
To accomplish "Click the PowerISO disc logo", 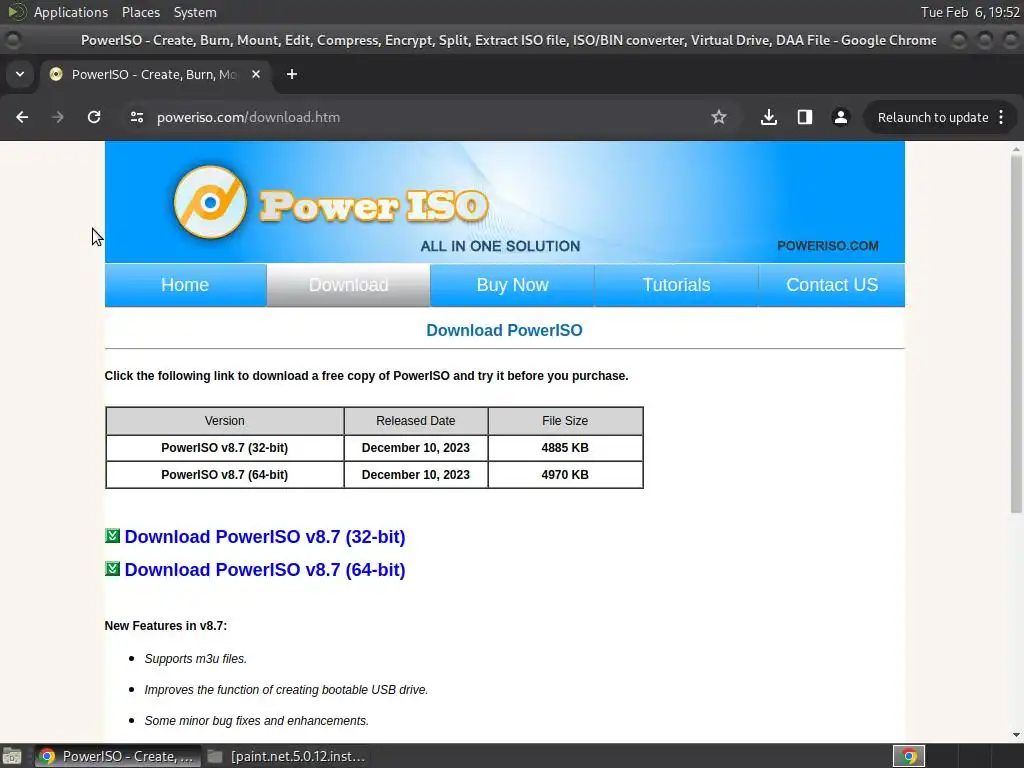I will [210, 202].
